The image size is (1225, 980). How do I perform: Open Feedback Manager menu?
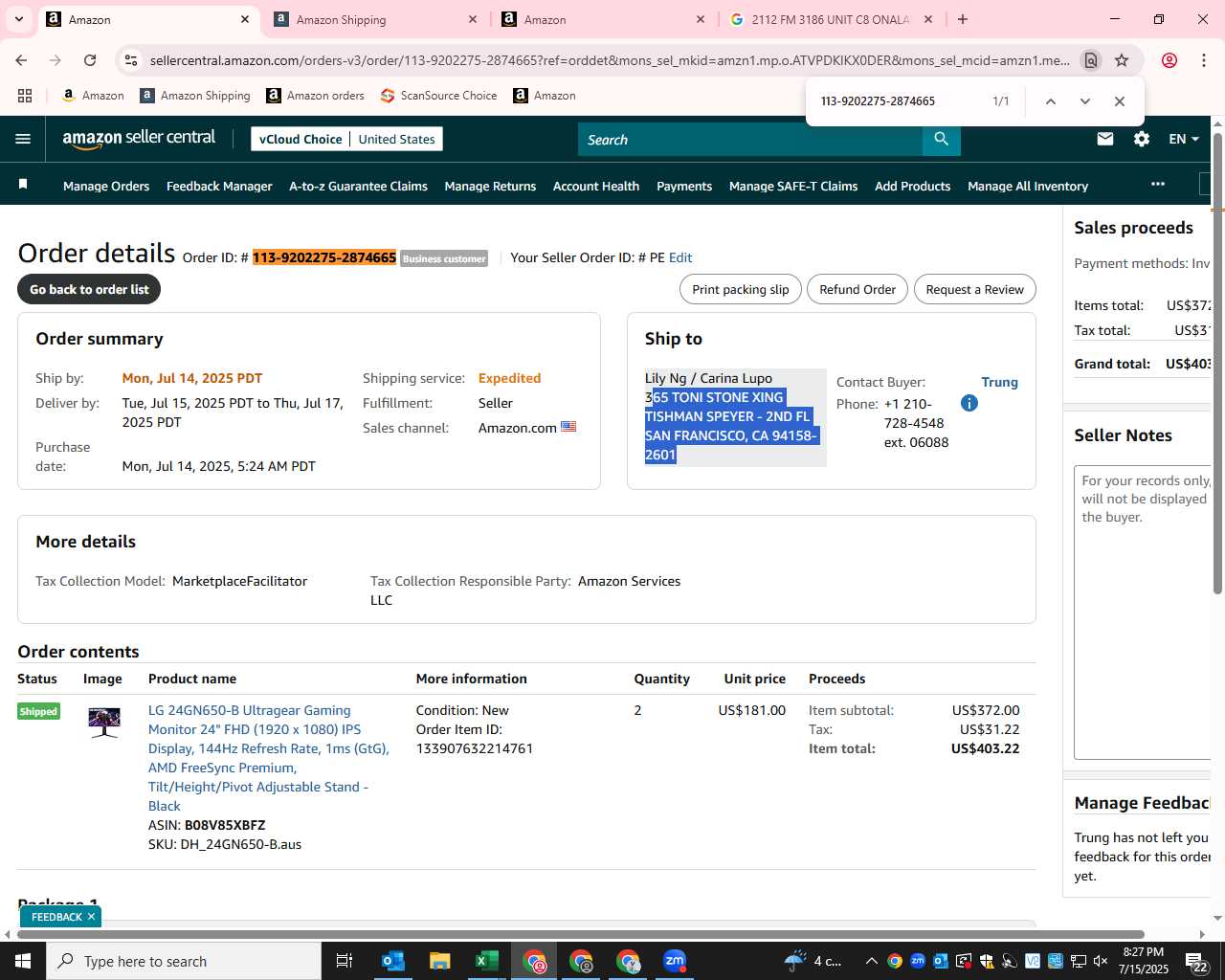tap(219, 186)
